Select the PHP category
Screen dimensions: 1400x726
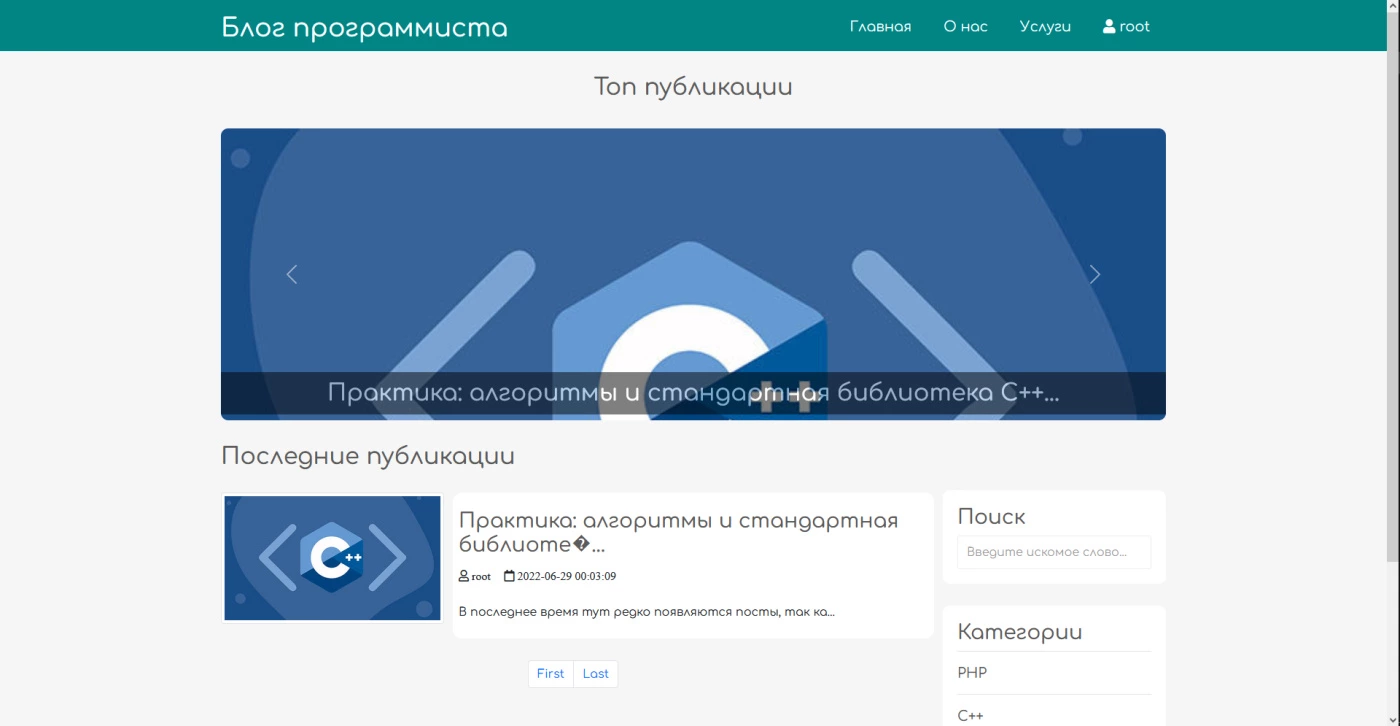pyautogui.click(x=972, y=673)
